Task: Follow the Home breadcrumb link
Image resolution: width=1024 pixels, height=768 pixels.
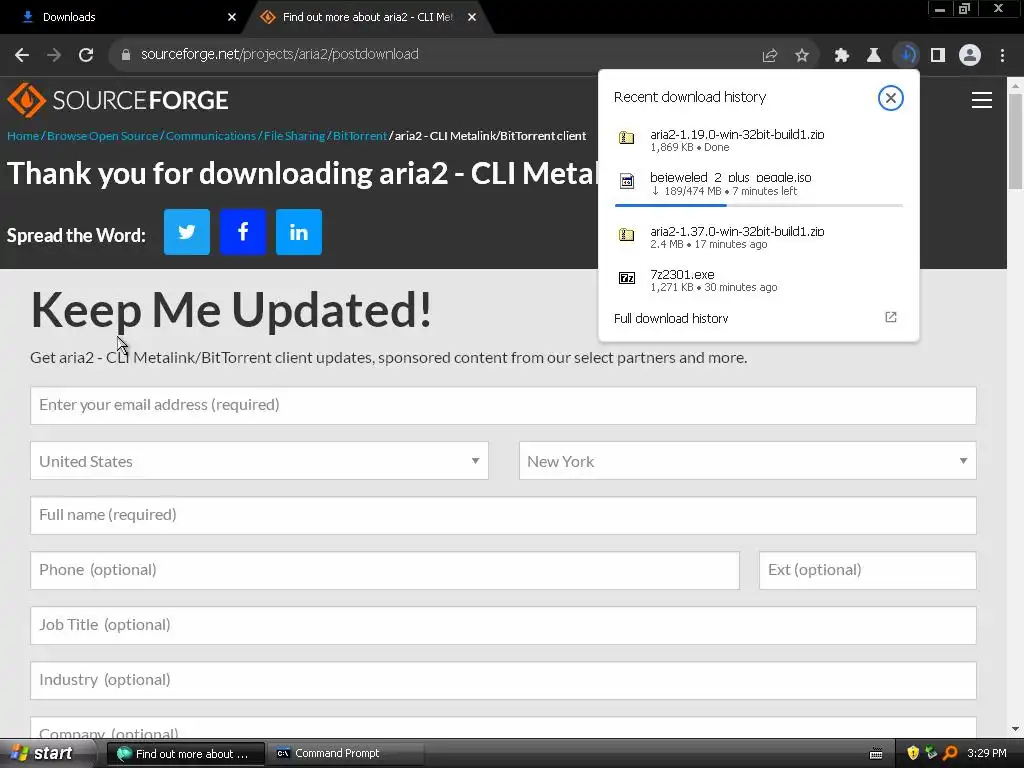Action: point(23,136)
